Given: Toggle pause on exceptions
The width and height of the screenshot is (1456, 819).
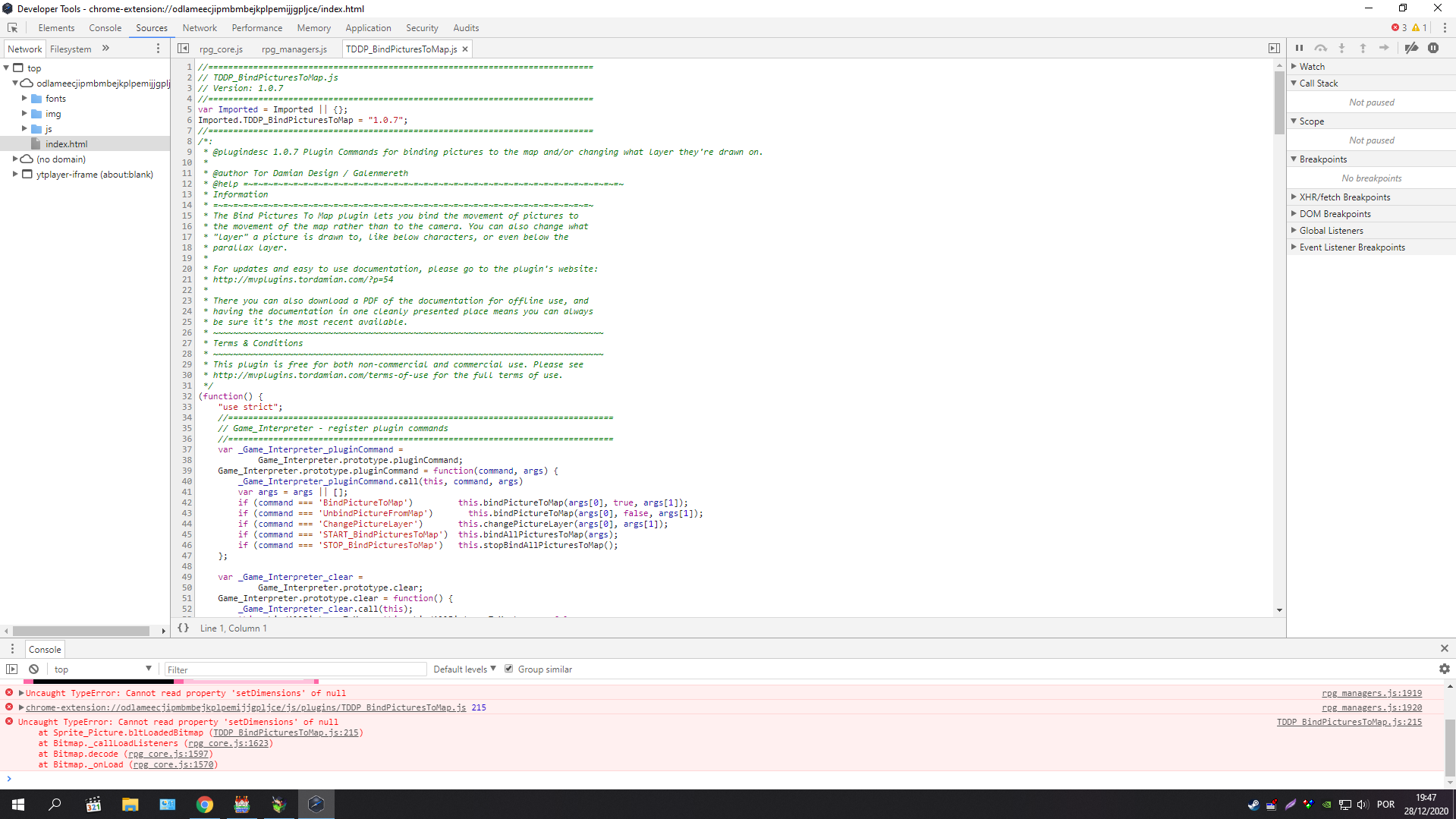Looking at the screenshot, I should 1433,48.
